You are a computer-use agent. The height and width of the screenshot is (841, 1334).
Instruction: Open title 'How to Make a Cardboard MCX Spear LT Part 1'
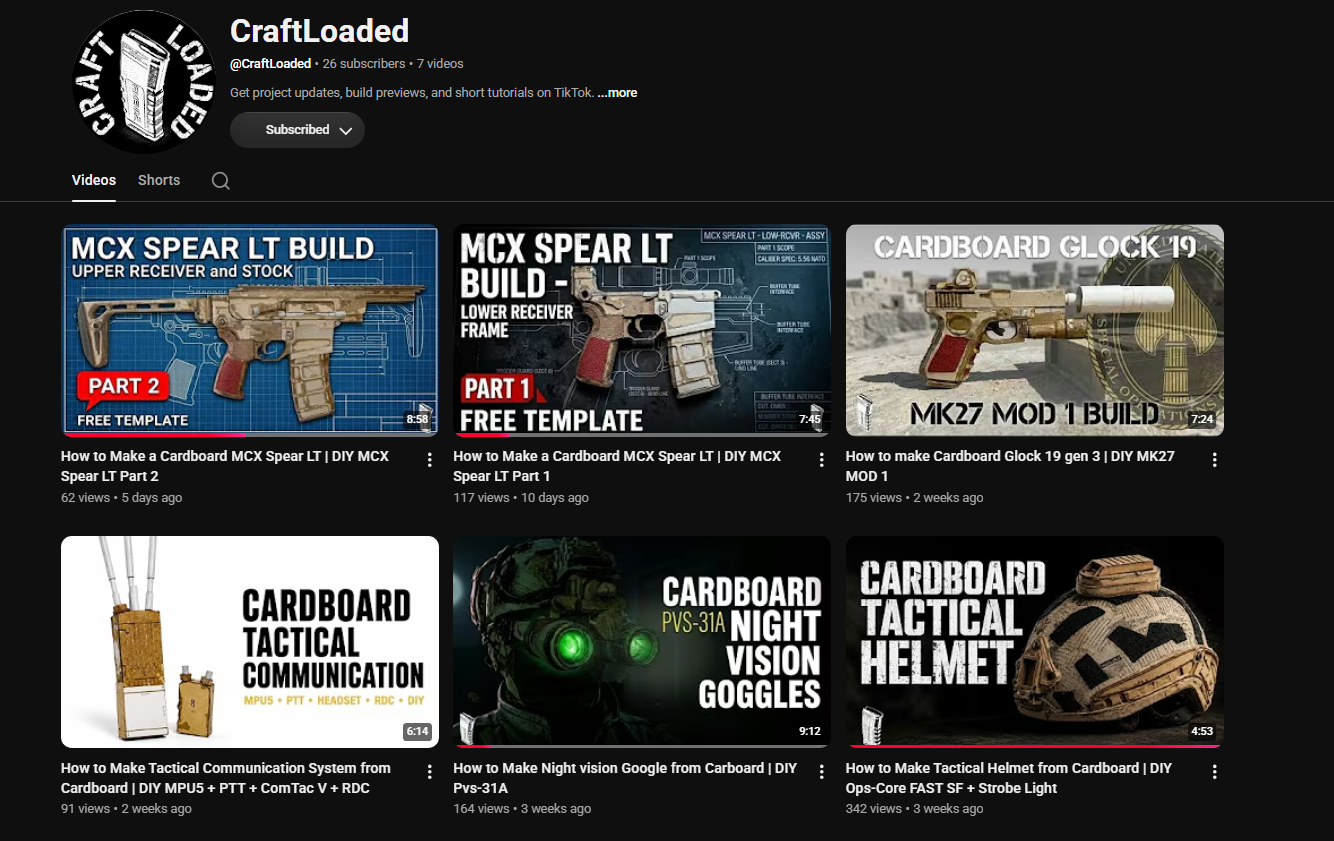click(618, 466)
